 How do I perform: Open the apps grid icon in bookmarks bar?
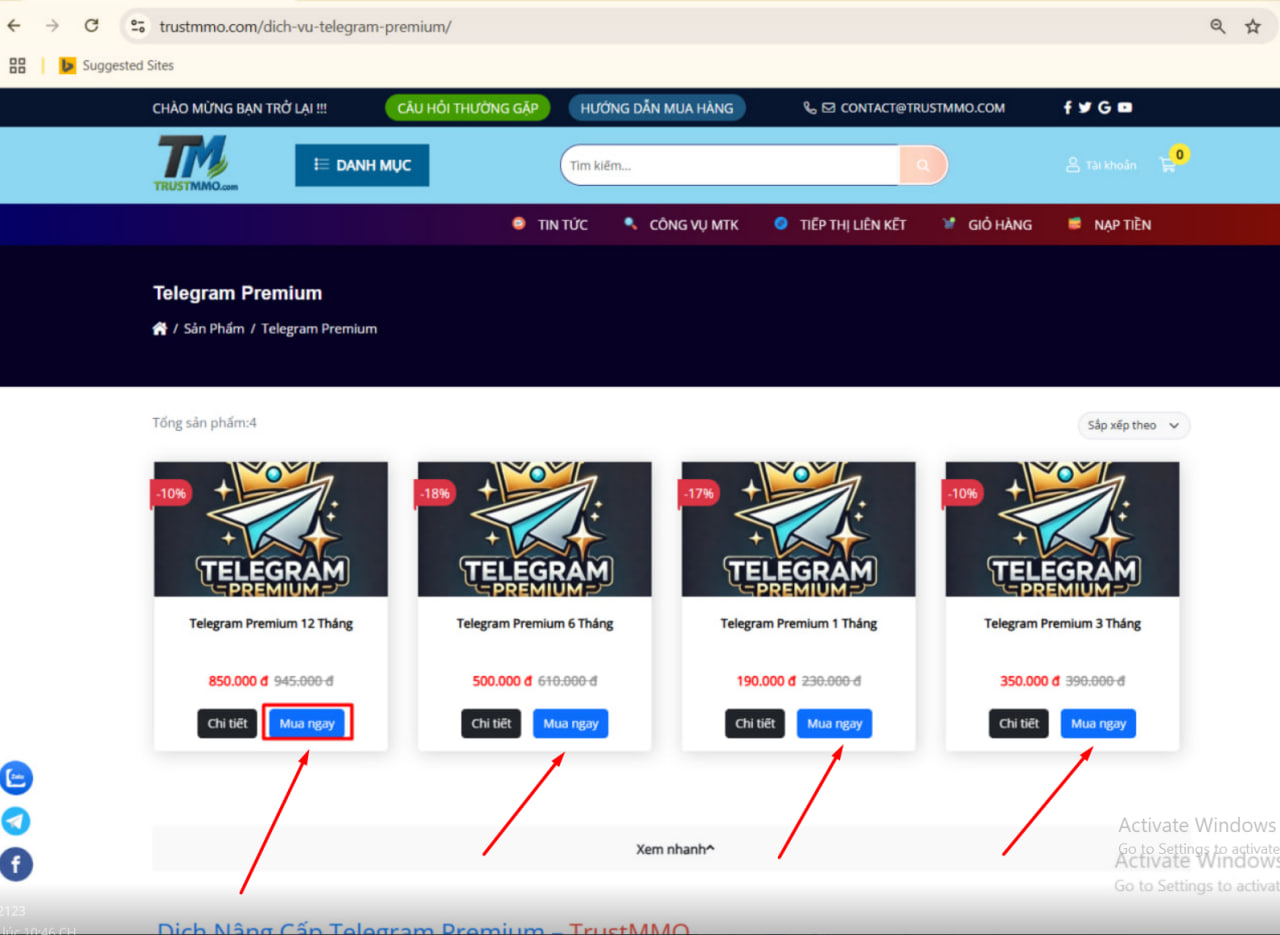(x=17, y=66)
